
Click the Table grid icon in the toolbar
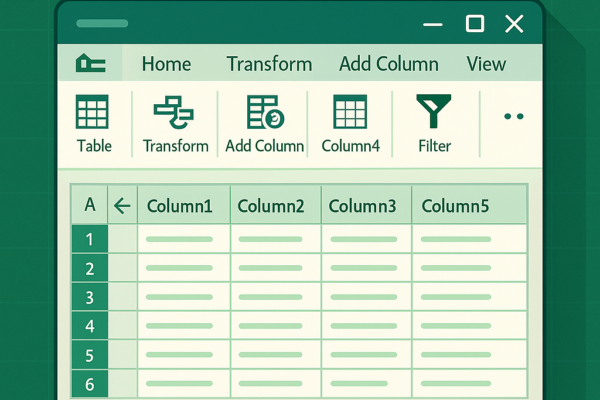click(x=92, y=111)
